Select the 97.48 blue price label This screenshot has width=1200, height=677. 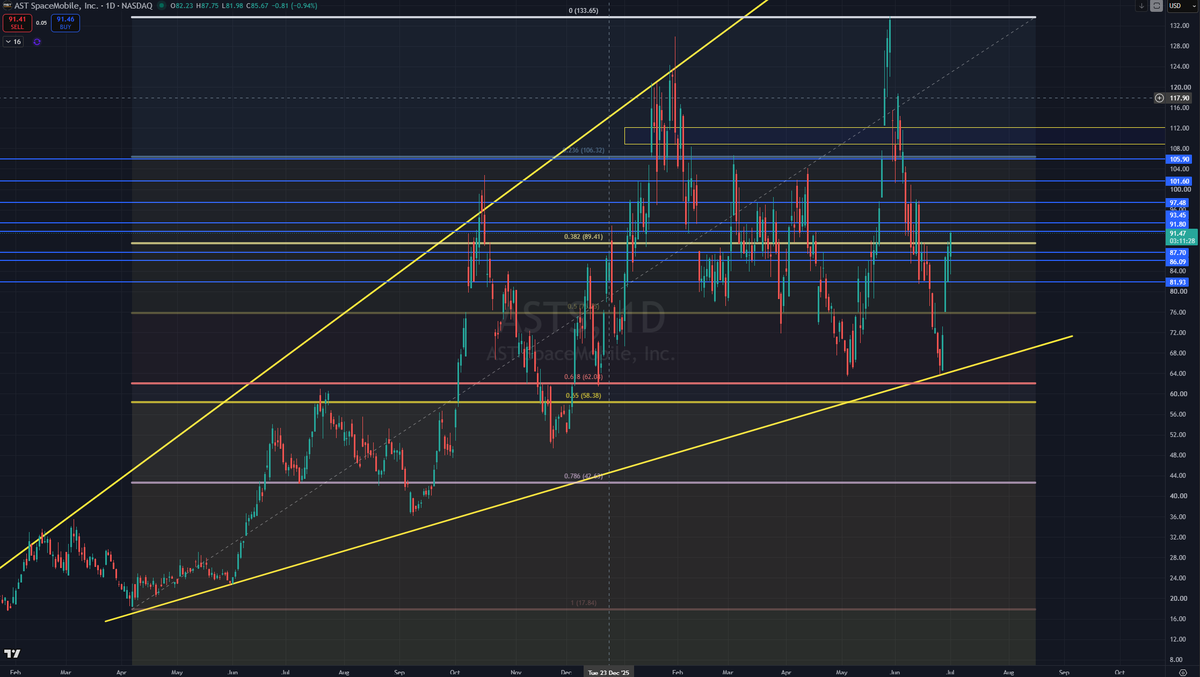coord(1178,203)
